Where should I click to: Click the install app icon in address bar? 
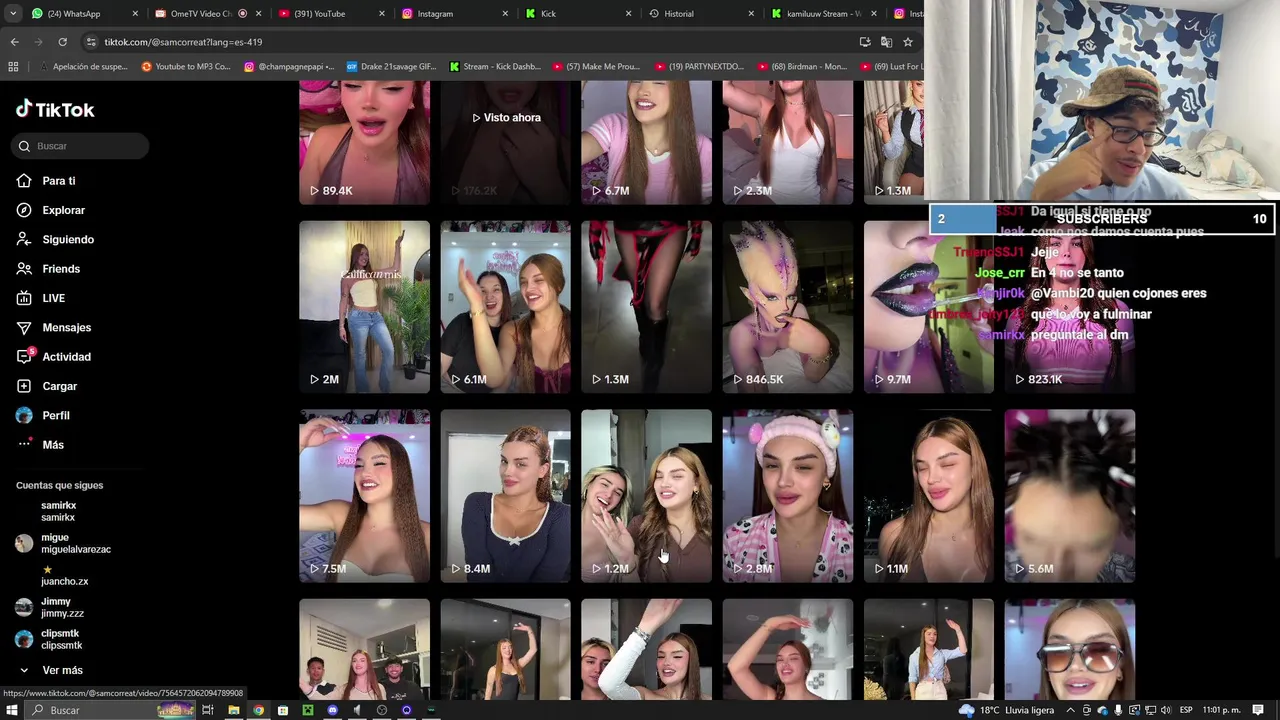[864, 42]
